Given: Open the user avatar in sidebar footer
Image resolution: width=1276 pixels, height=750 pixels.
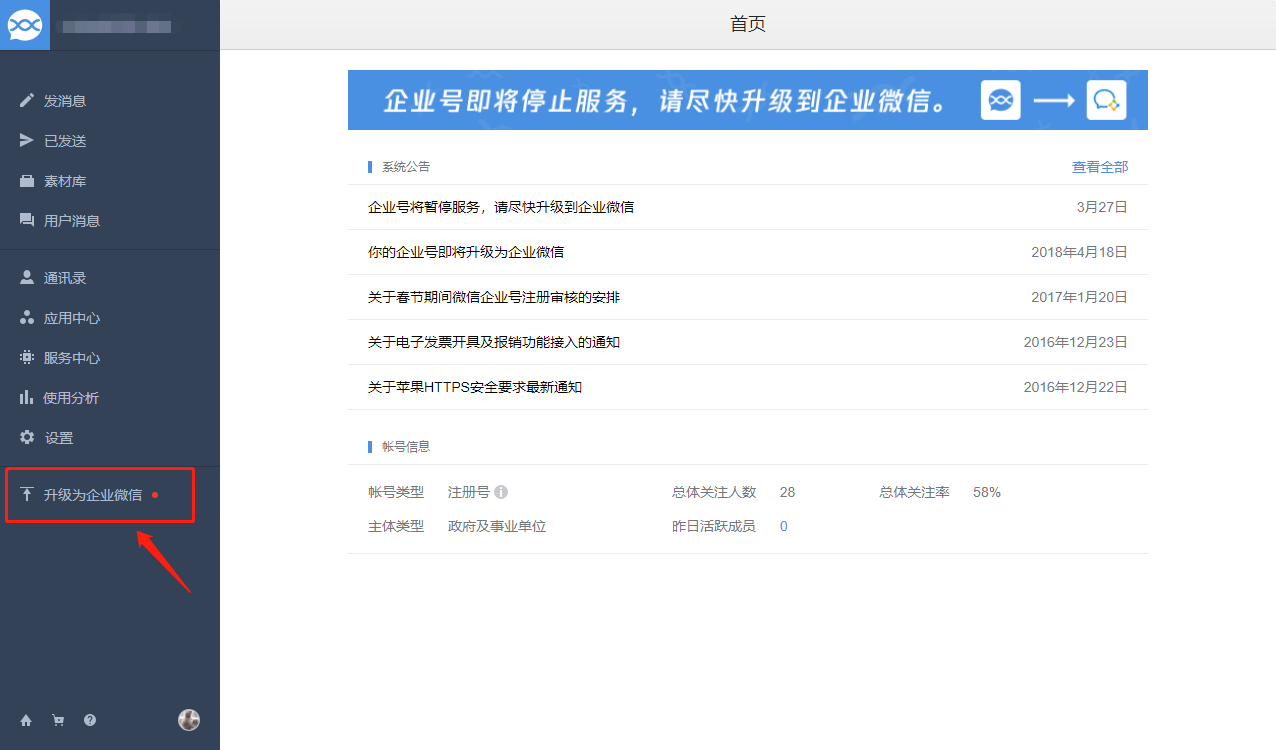Looking at the screenshot, I should click(x=189, y=720).
